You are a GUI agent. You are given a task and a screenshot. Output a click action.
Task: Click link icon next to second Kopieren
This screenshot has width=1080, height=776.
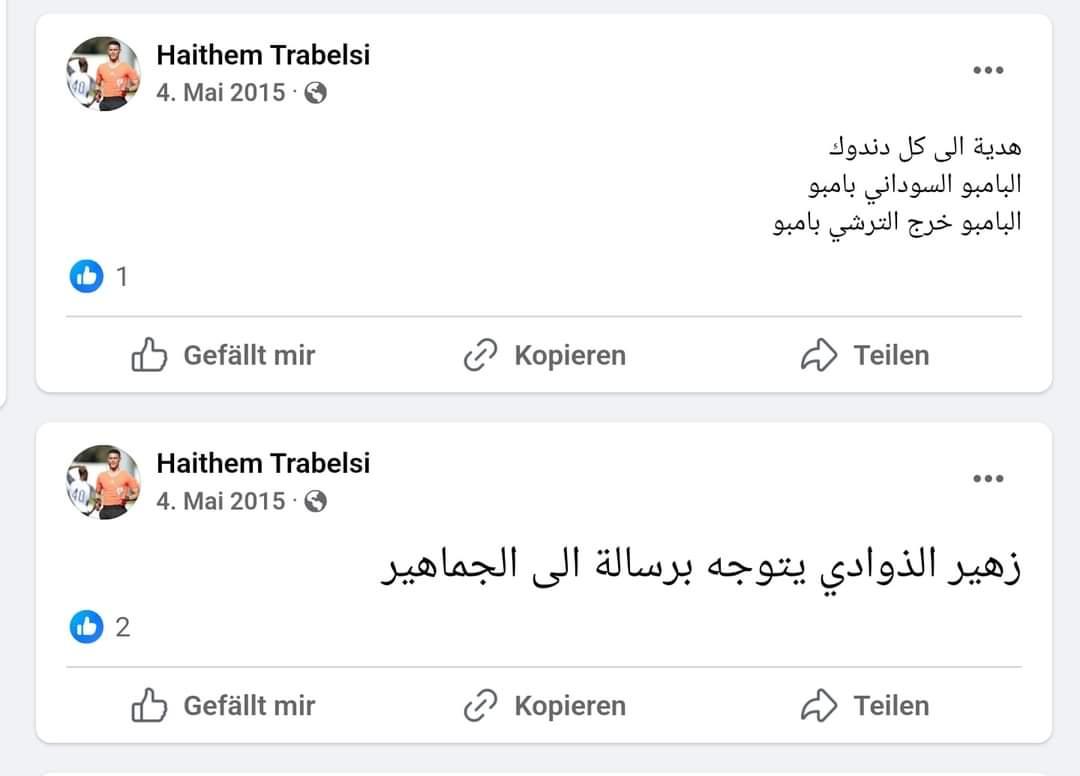click(480, 706)
